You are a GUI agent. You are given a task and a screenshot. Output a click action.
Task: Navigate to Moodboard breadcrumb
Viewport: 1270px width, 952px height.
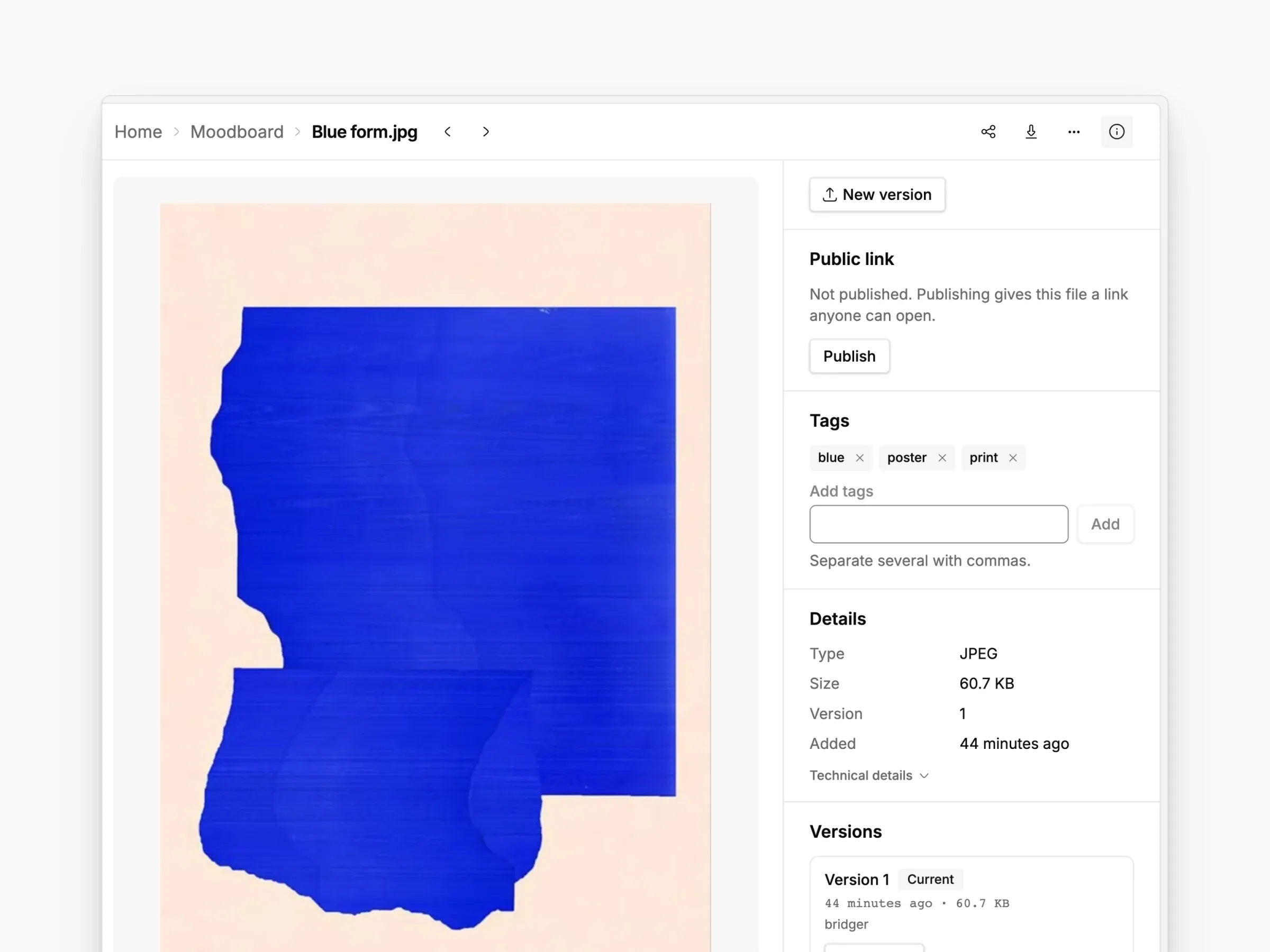point(237,132)
